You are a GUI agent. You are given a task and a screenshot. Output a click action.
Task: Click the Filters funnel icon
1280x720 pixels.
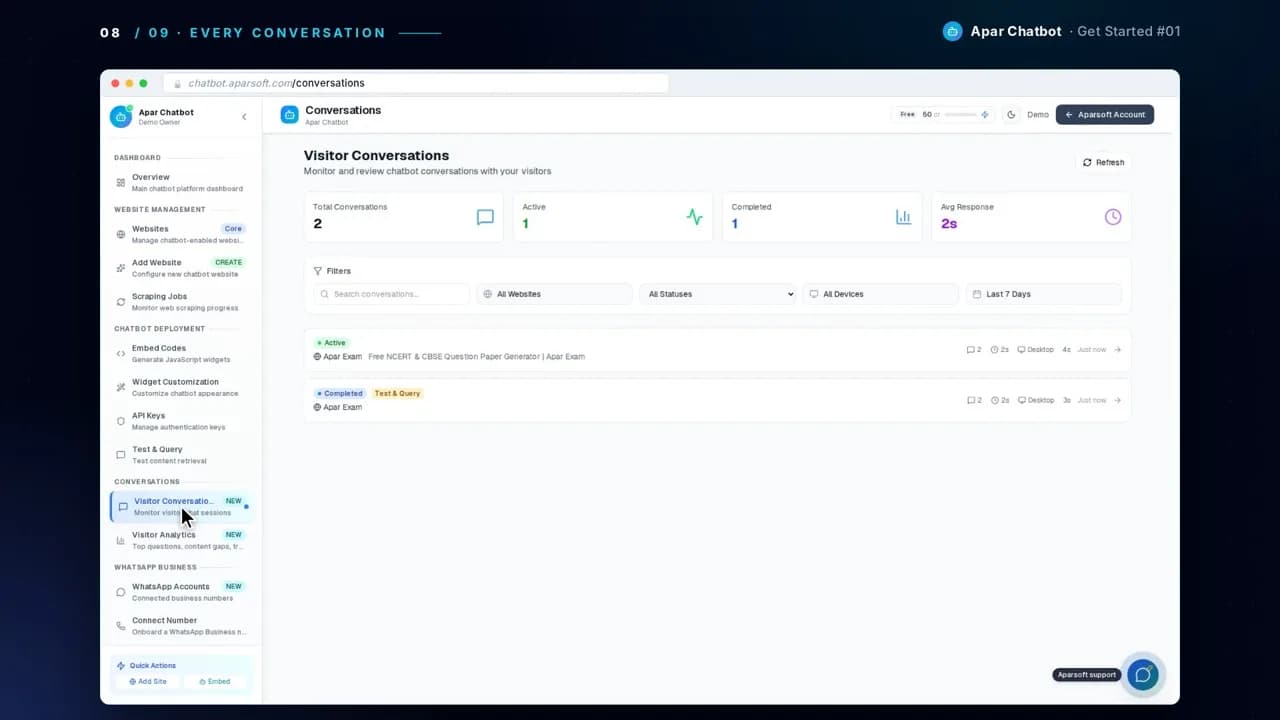coord(318,271)
